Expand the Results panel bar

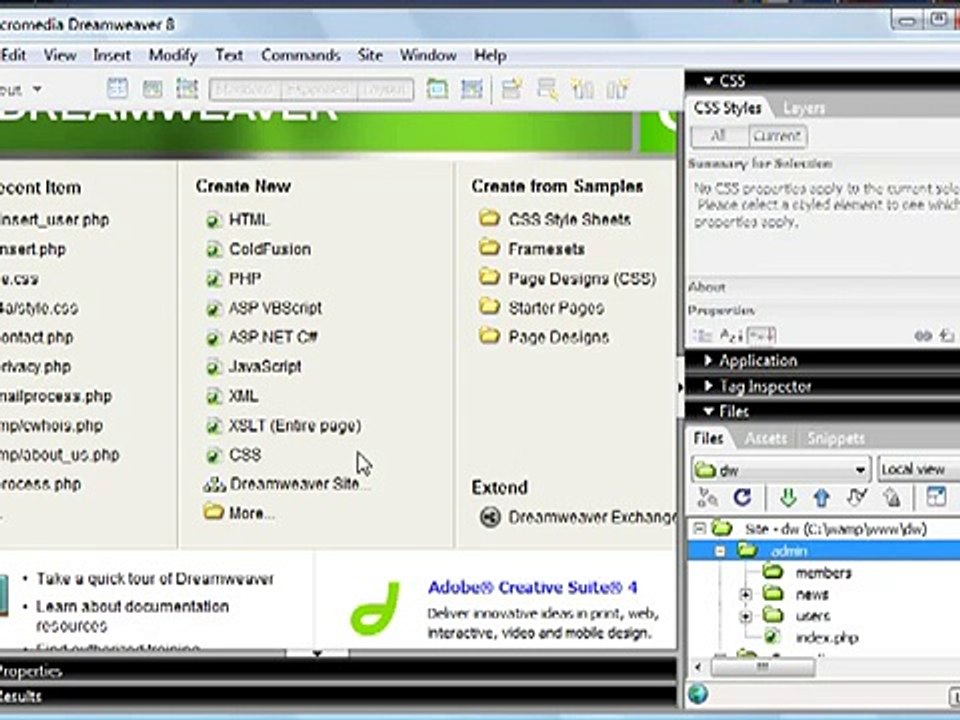tap(338, 696)
